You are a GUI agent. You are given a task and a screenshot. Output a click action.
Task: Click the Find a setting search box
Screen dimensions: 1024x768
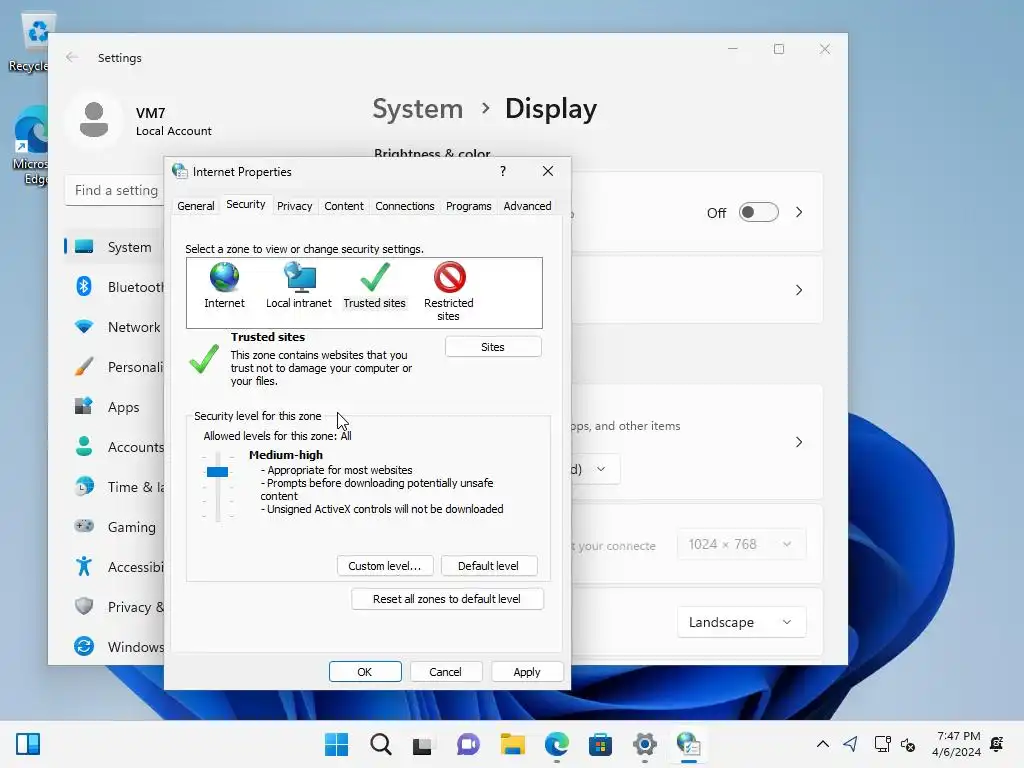click(115, 190)
